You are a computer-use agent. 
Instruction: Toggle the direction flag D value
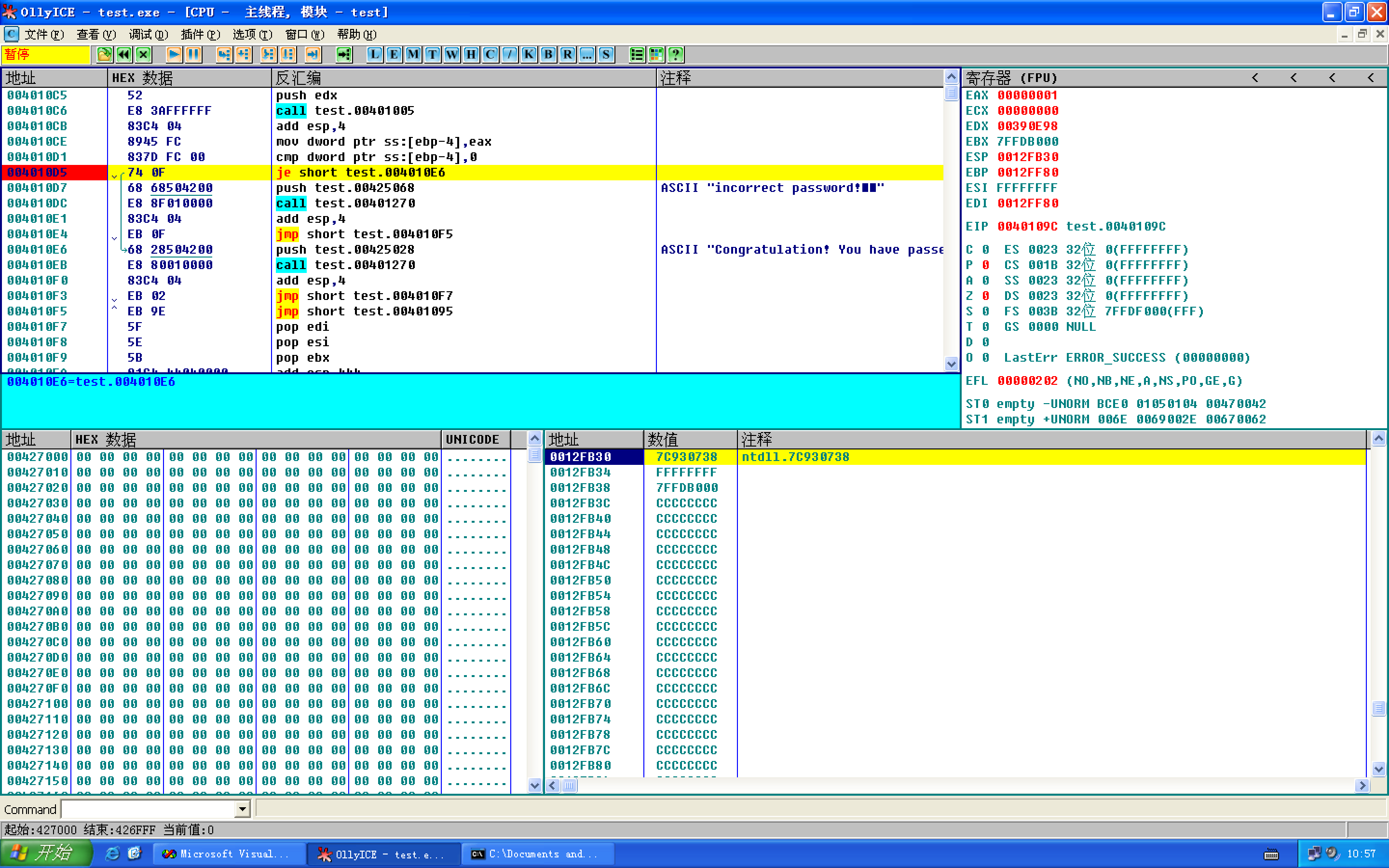pos(985,342)
